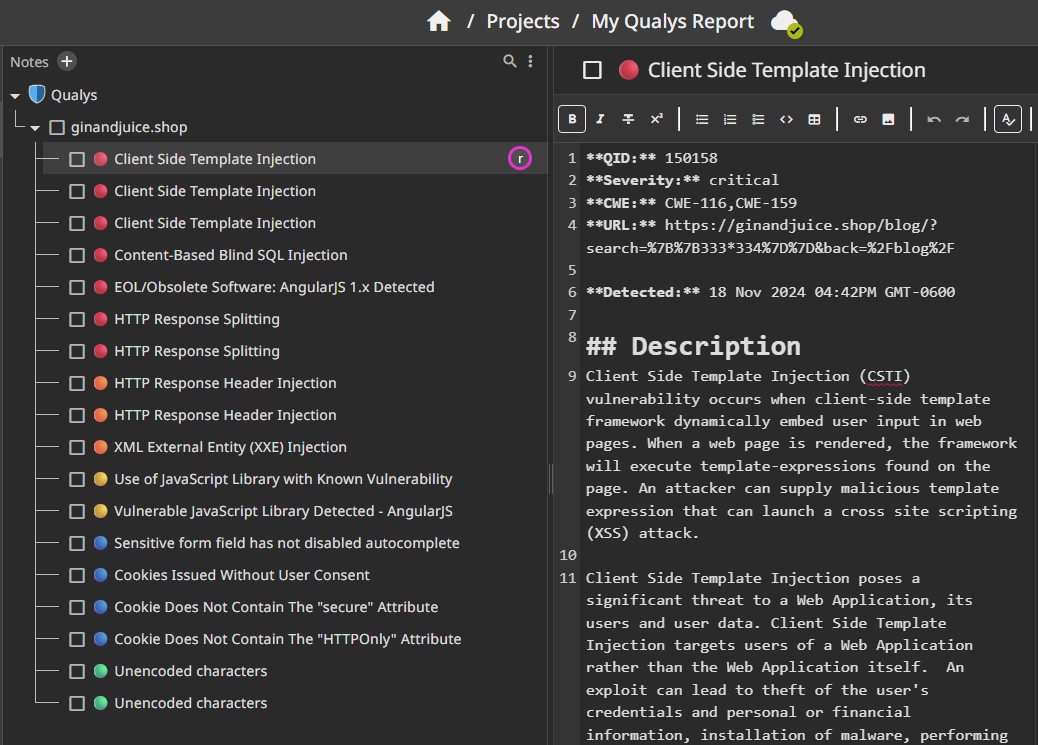The width and height of the screenshot is (1038, 745).
Task: Toggle the spellcheck button
Action: [x=1008, y=119]
